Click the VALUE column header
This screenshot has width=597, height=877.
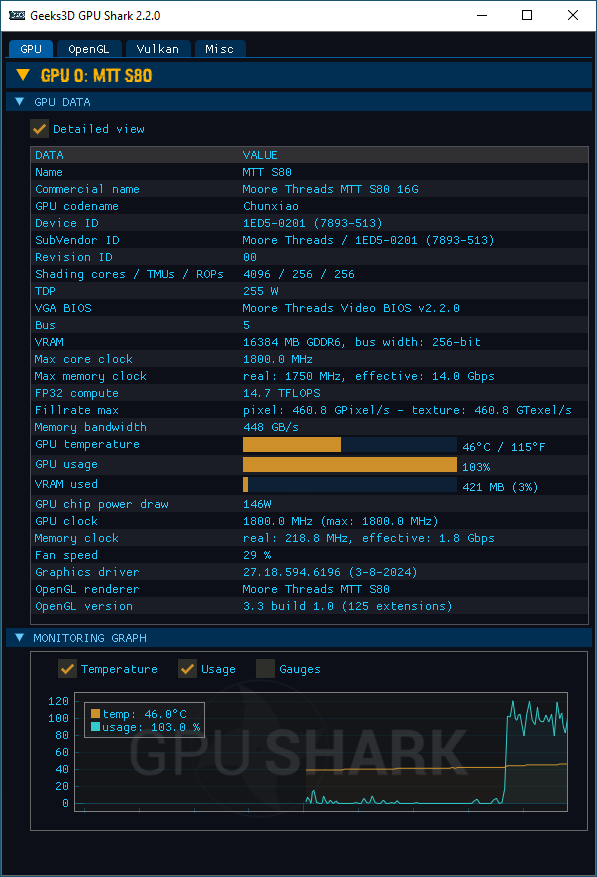(x=260, y=155)
